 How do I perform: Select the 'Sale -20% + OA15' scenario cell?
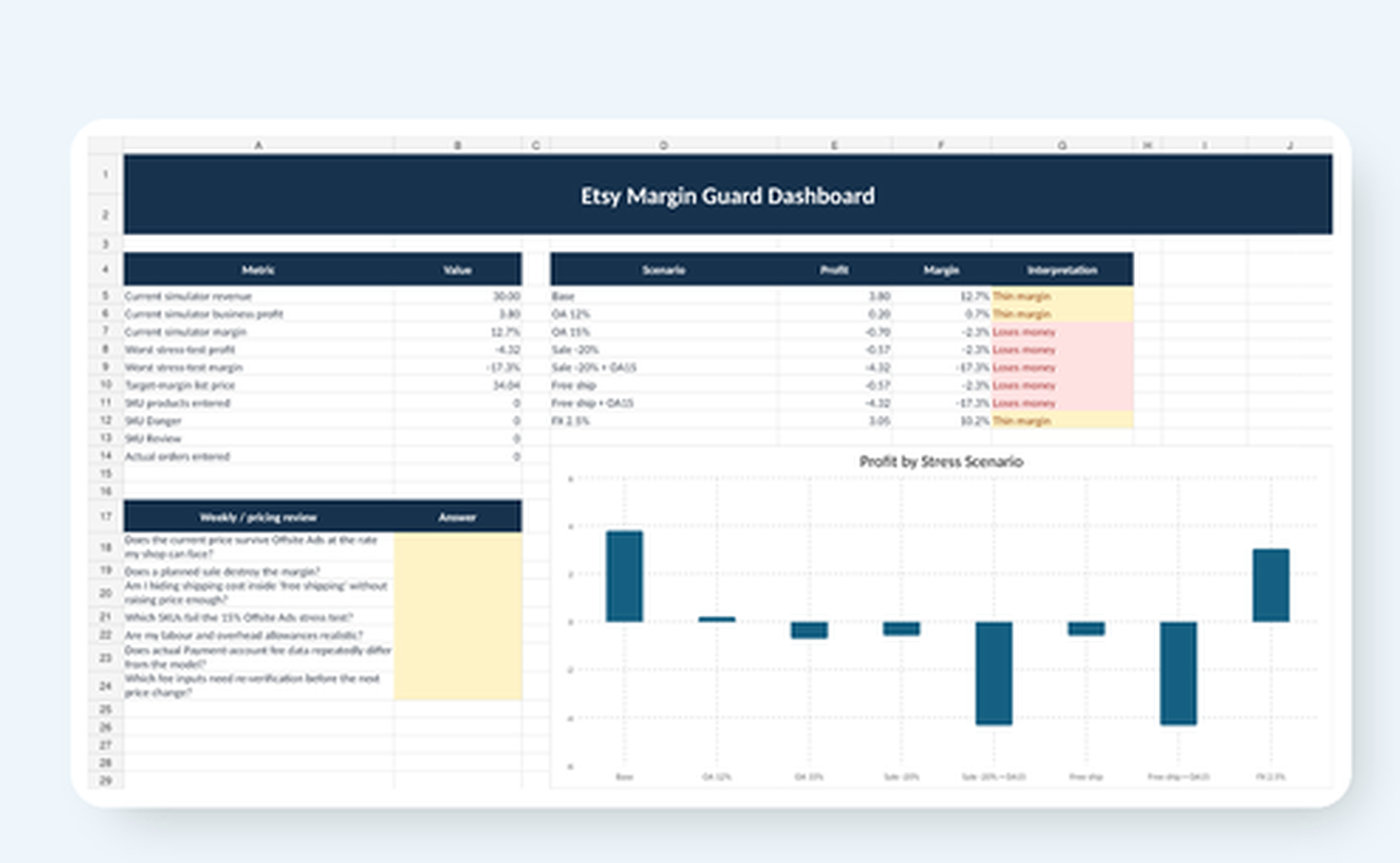(664, 368)
